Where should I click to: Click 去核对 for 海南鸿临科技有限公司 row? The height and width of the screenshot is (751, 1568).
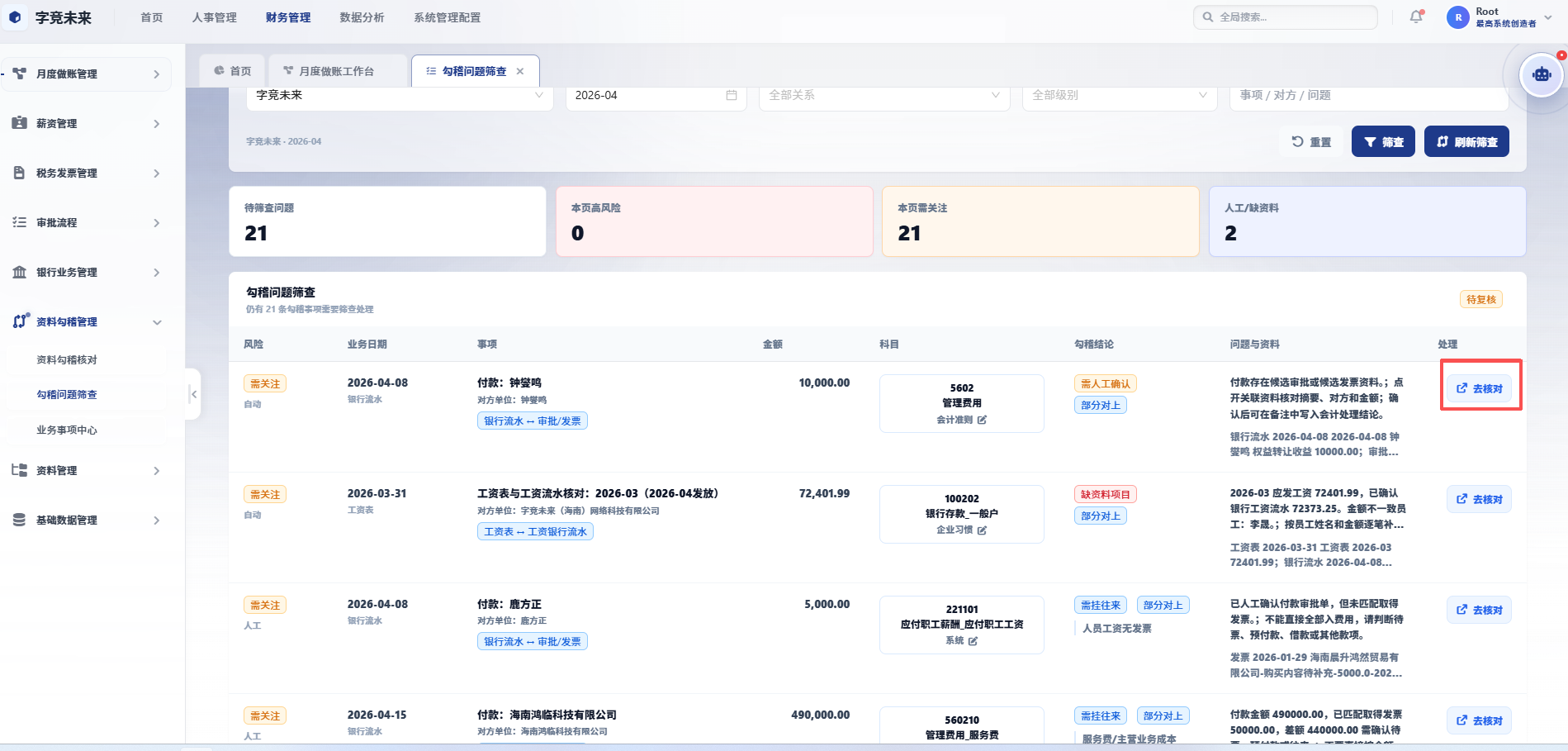pyautogui.click(x=1480, y=720)
